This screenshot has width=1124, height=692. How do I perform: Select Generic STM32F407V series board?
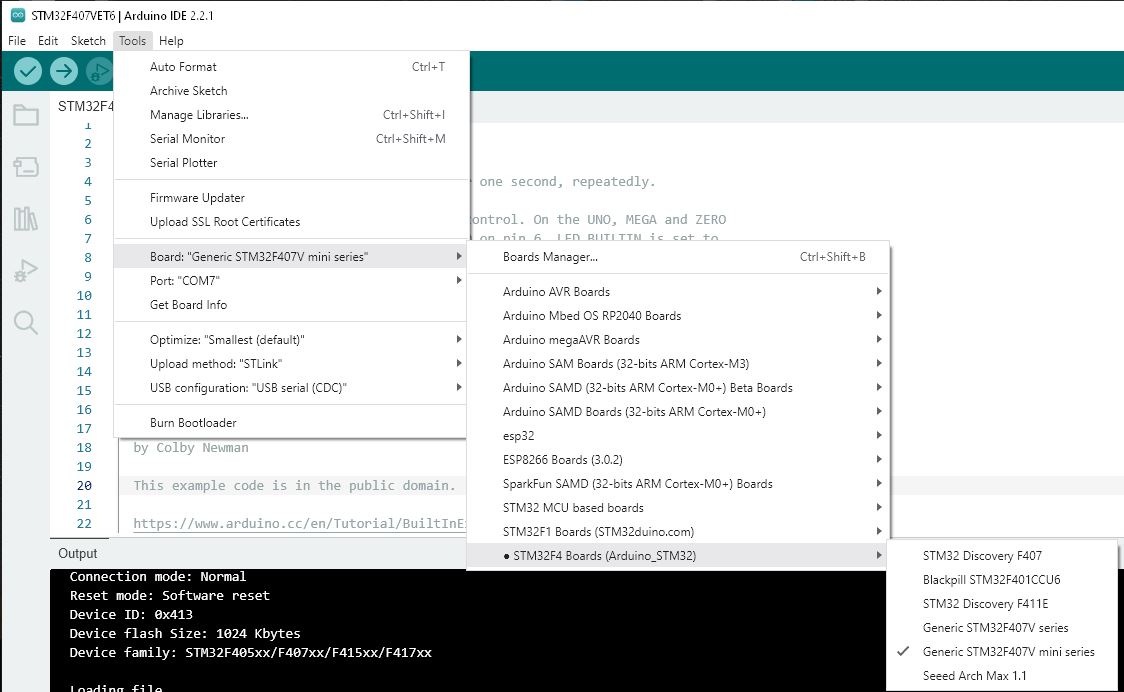[1002, 628]
